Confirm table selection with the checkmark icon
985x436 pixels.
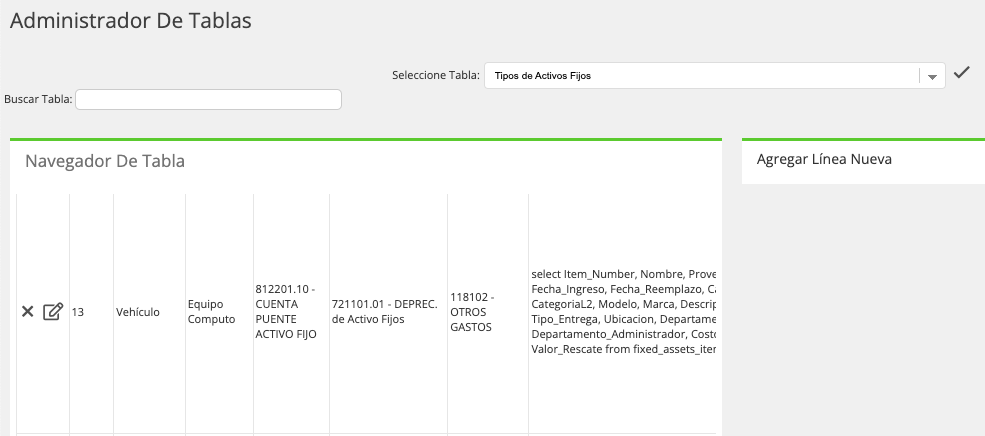(x=961, y=73)
